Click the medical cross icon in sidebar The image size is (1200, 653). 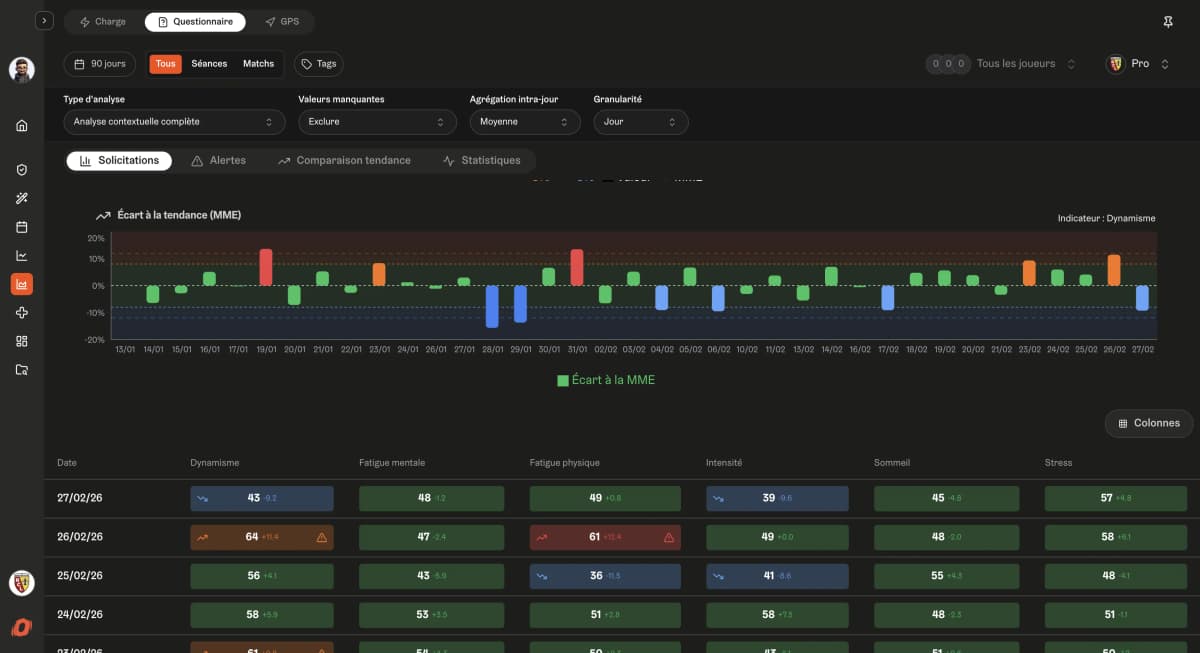pos(22,313)
